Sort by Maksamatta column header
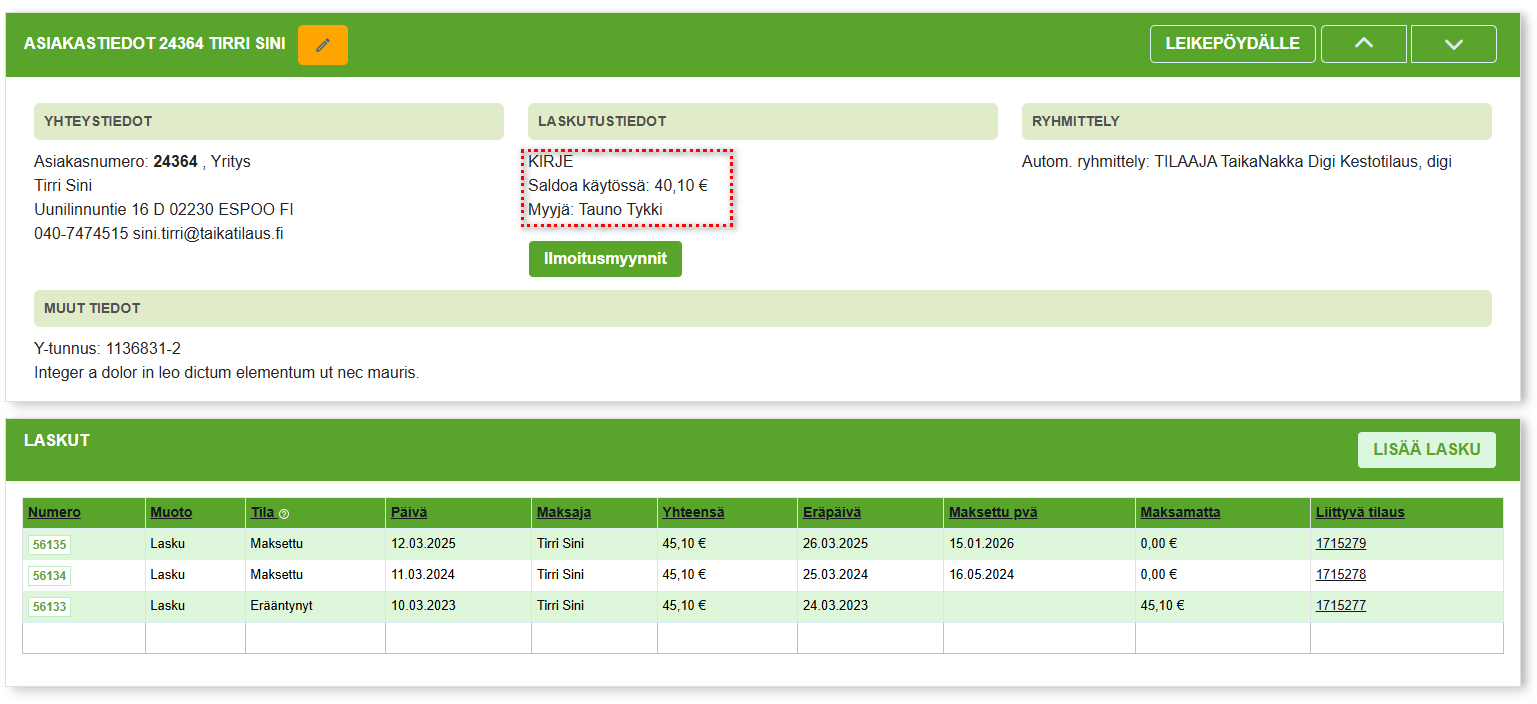The image size is (1537, 704). tap(1180, 513)
